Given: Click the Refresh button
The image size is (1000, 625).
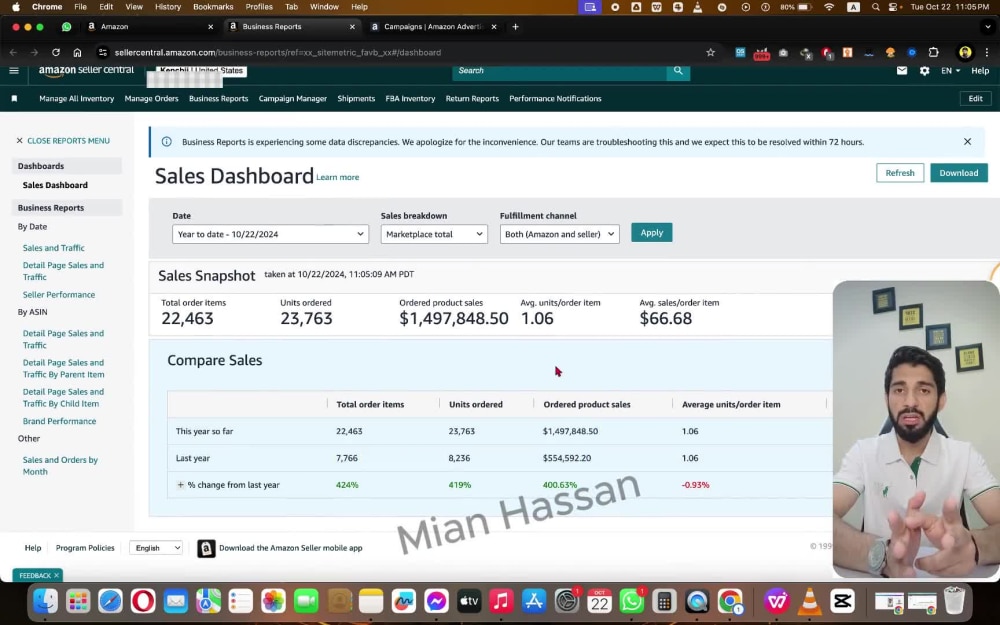Looking at the screenshot, I should 900,173.
